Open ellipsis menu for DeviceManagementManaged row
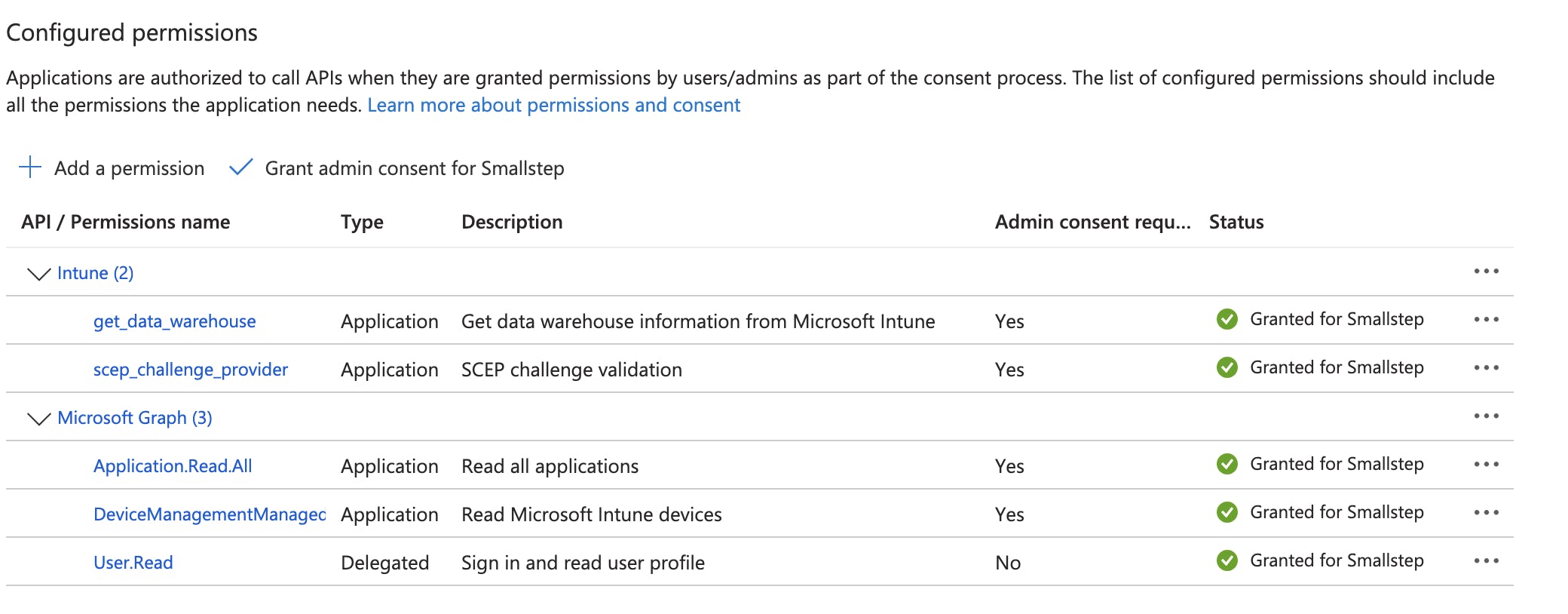The height and width of the screenshot is (614, 1568). coord(1486,513)
